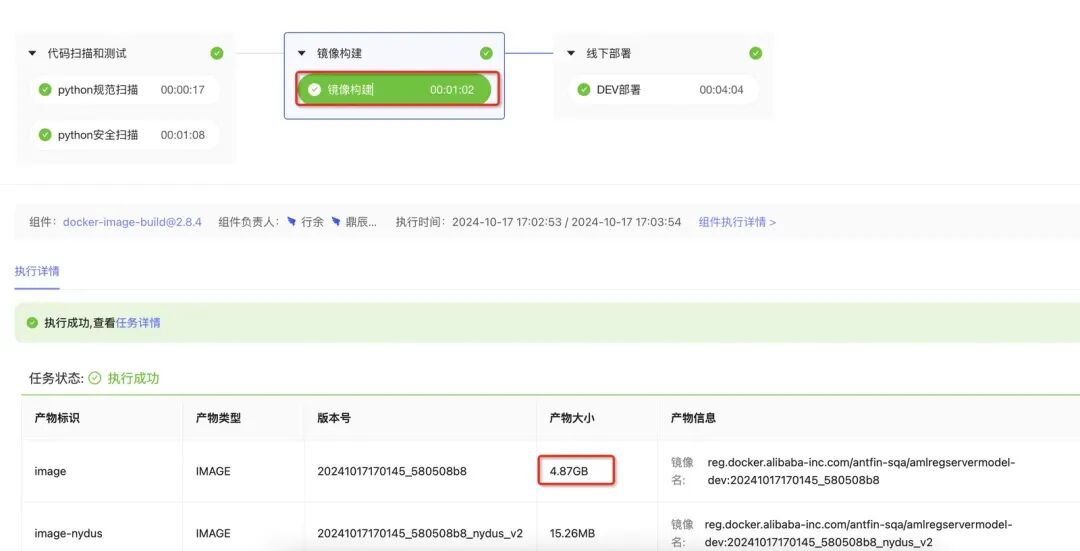This screenshot has height=551, width=1080.
Task: Click IMAGE type cell in image-nydus row
Action: coord(213,533)
